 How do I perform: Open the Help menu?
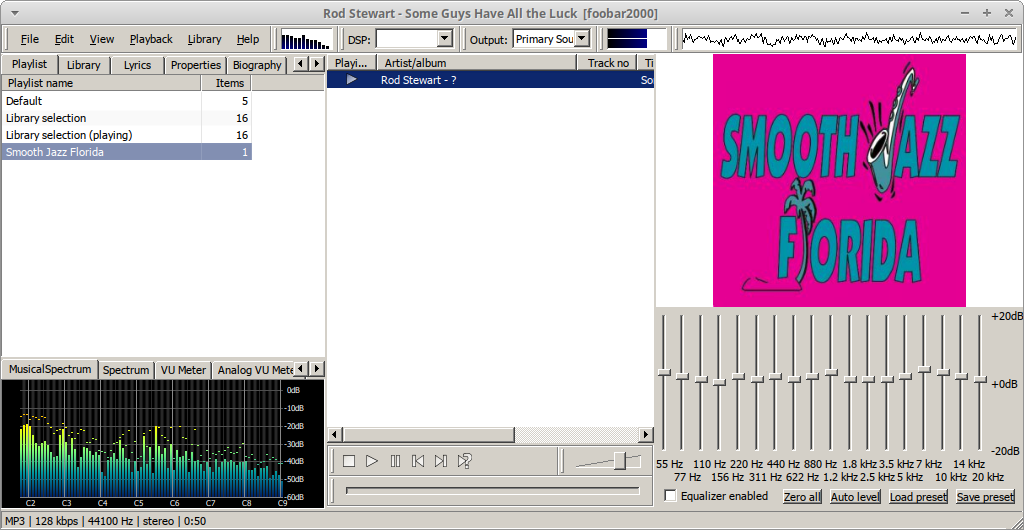pos(248,39)
